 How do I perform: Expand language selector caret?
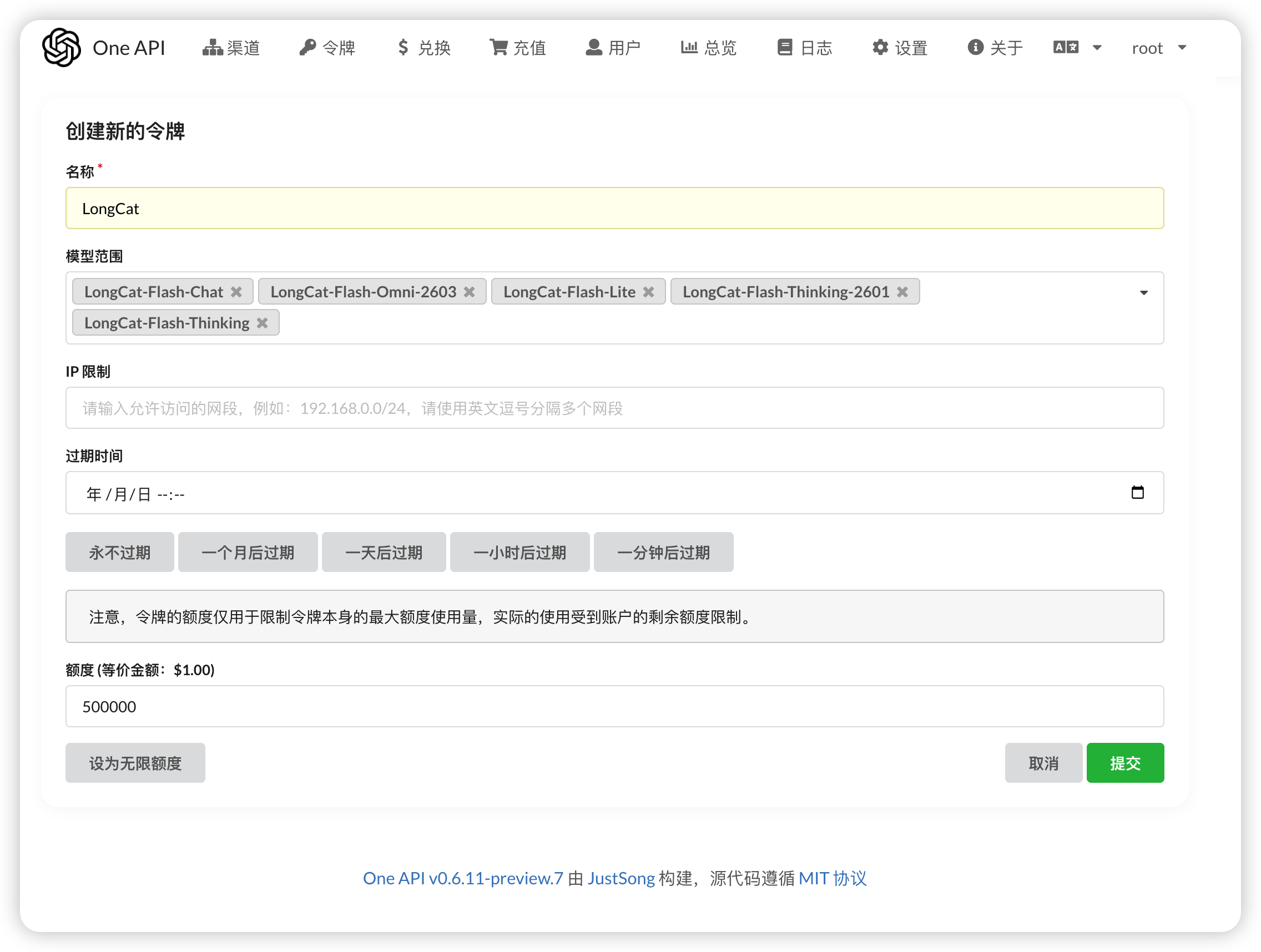1097,48
